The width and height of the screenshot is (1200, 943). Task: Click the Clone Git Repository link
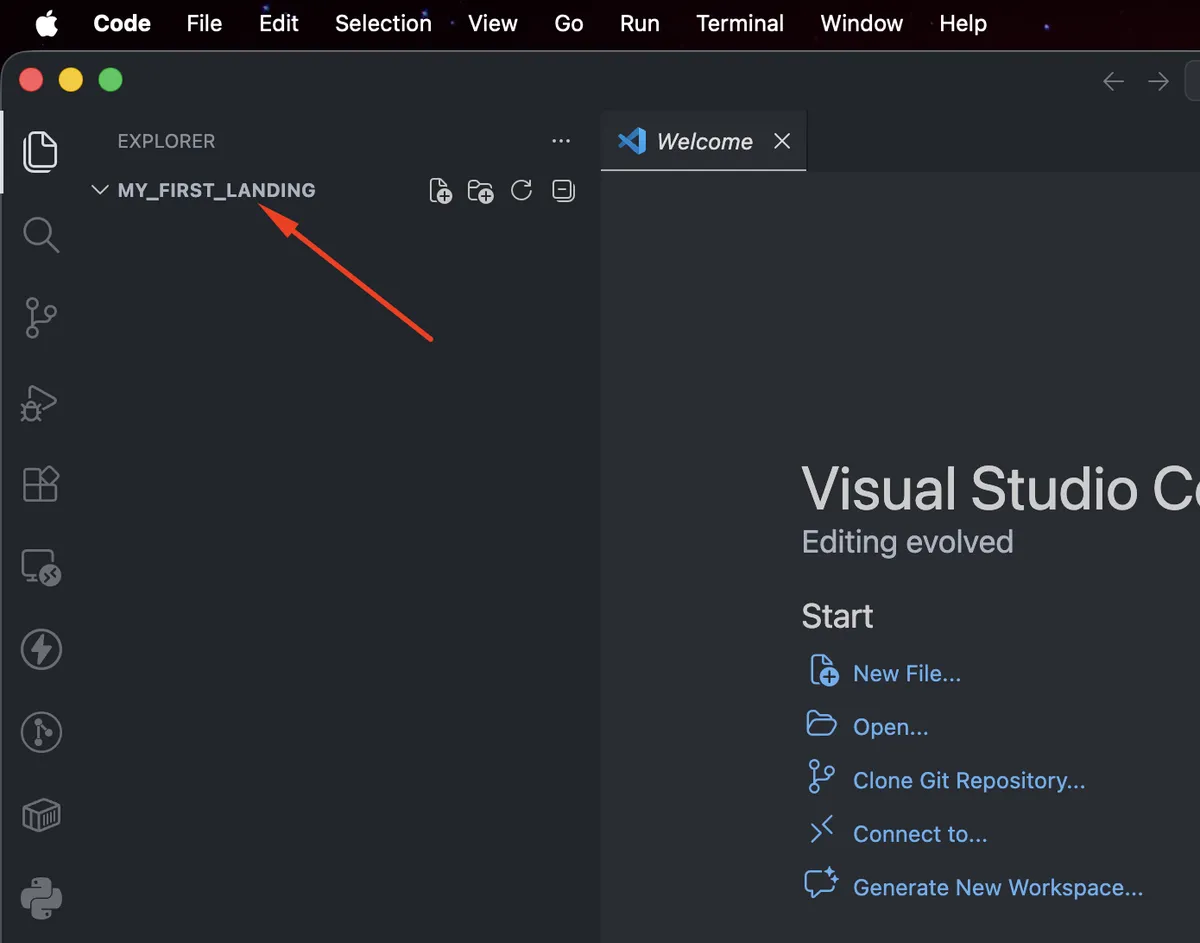coord(968,780)
